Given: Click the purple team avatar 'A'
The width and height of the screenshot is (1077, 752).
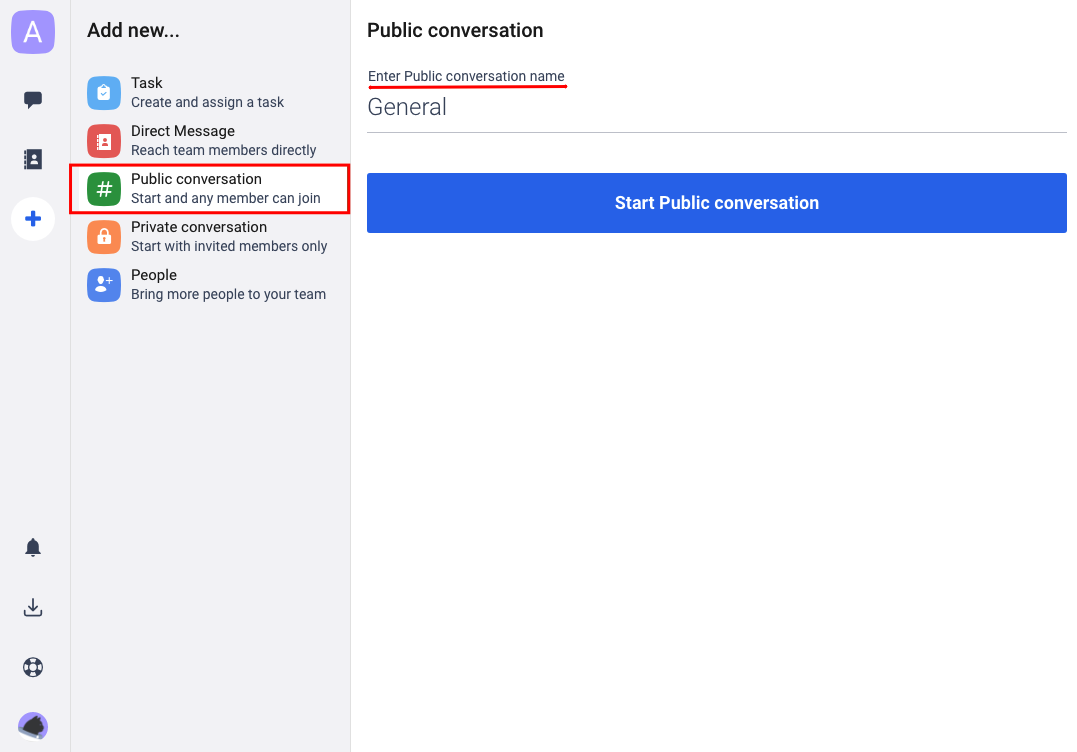Looking at the screenshot, I should point(33,32).
